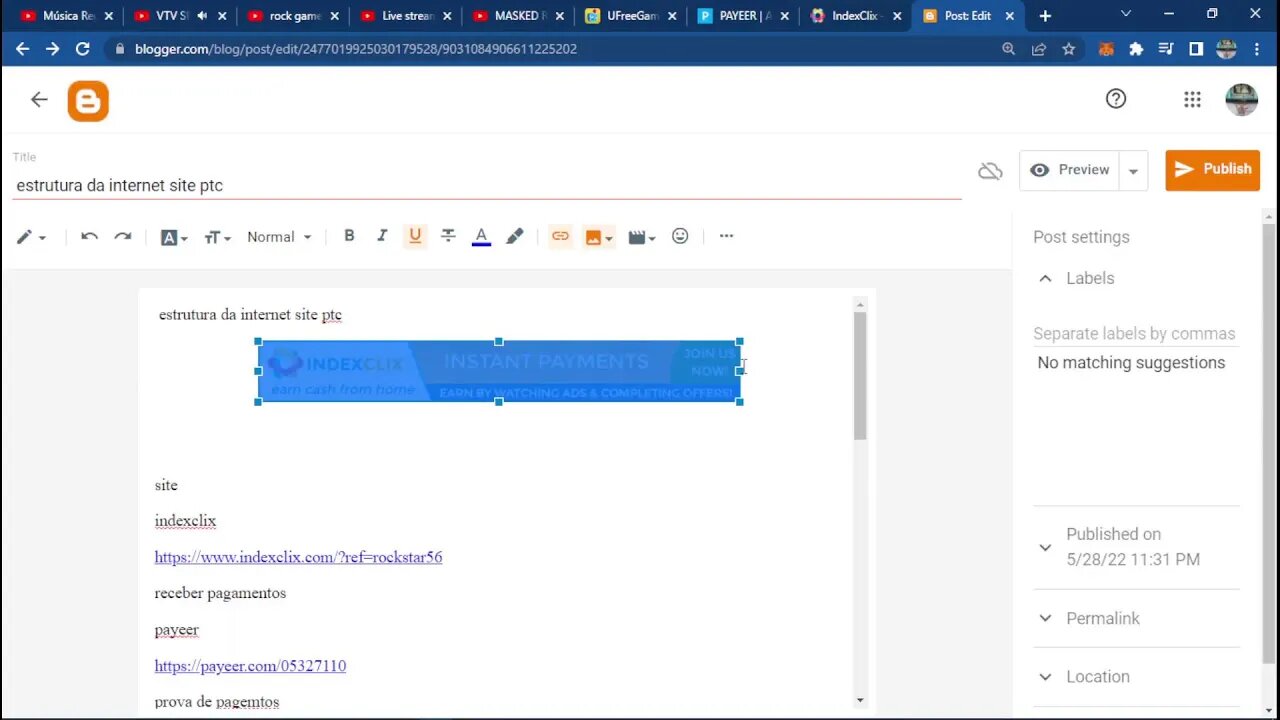The width and height of the screenshot is (1280, 720).
Task: Open the Preview options arrow
Action: pyautogui.click(x=1133, y=171)
